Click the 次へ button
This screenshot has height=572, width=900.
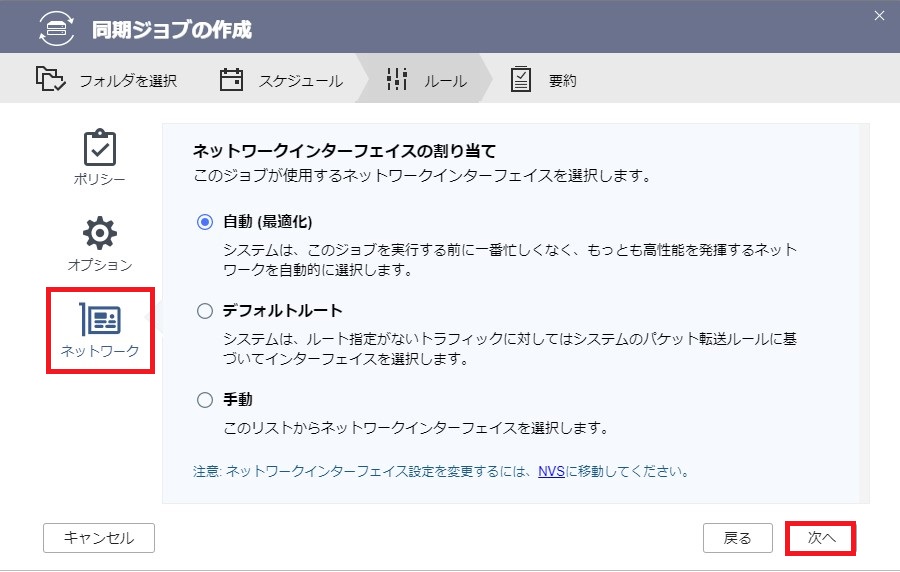821,538
